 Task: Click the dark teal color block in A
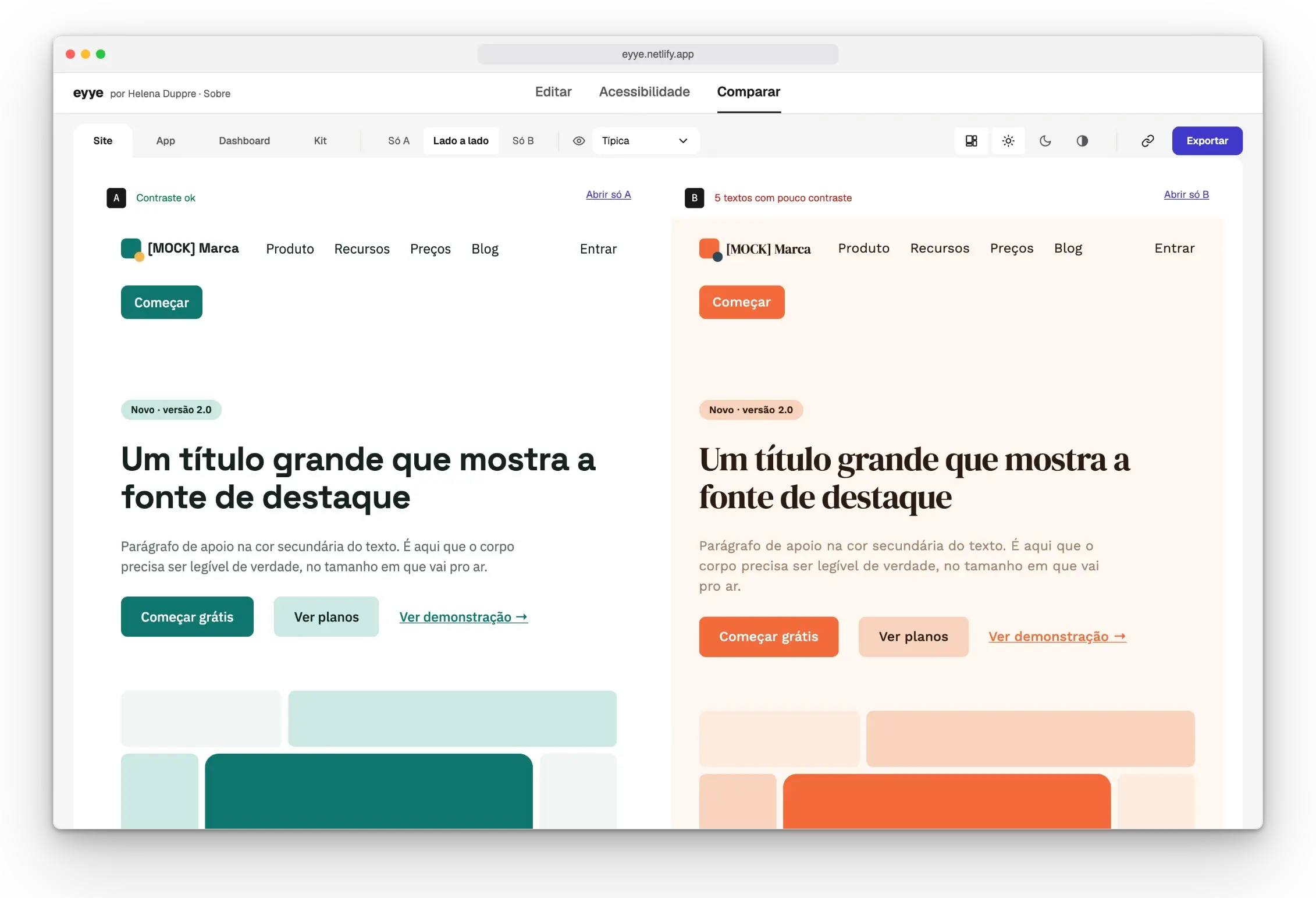tap(369, 791)
